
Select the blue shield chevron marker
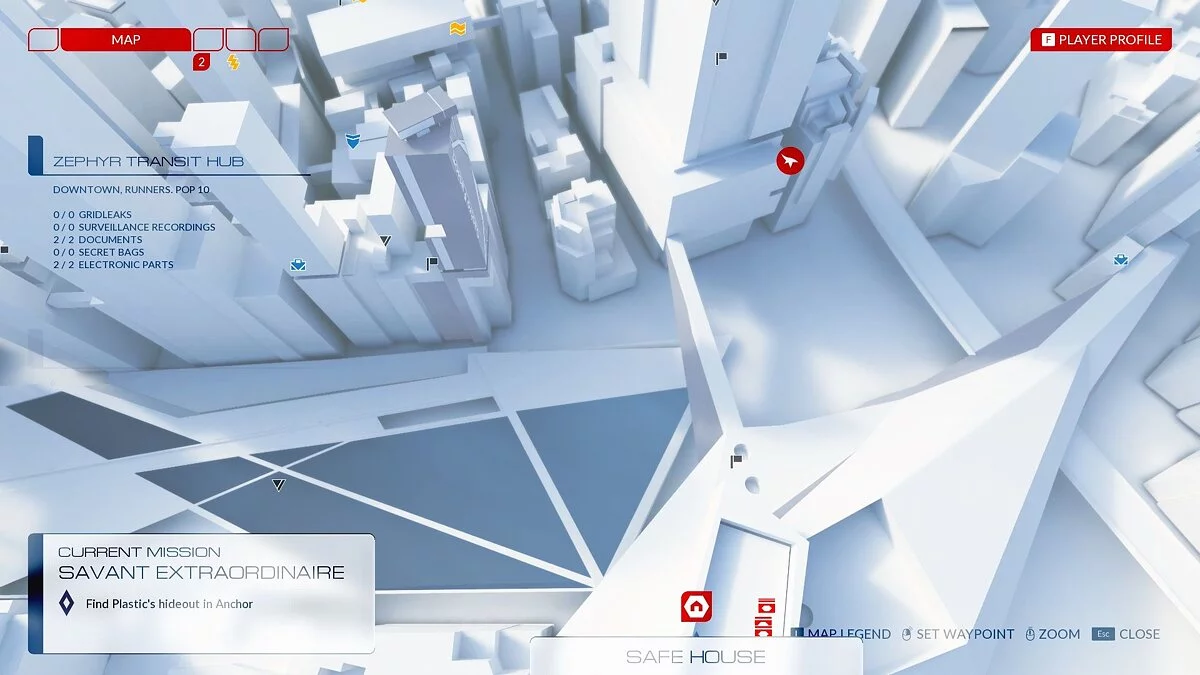pos(352,142)
